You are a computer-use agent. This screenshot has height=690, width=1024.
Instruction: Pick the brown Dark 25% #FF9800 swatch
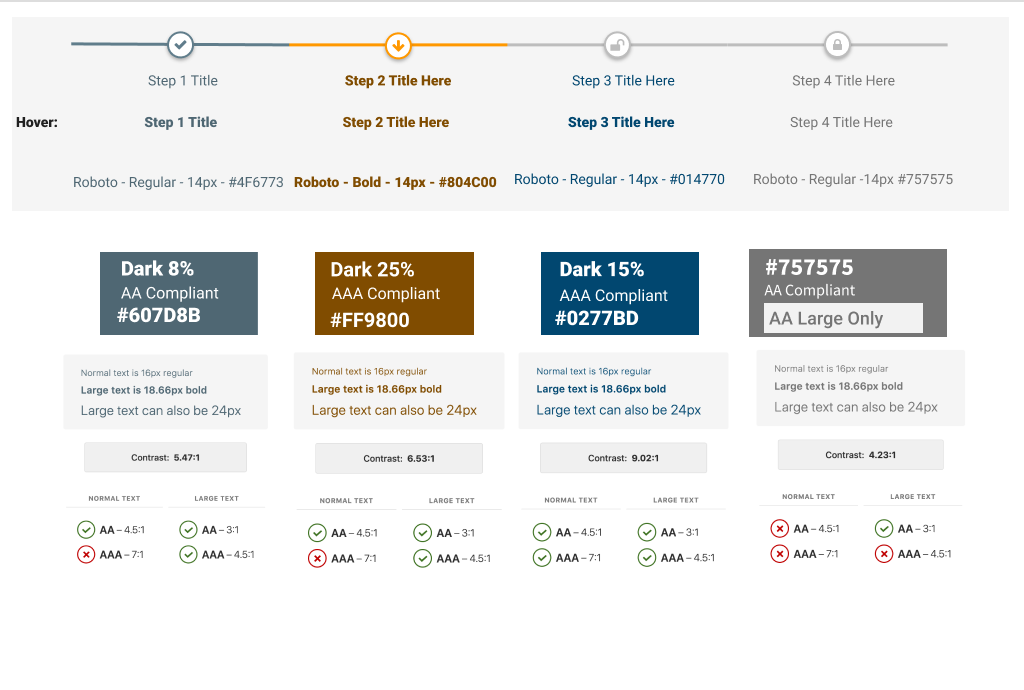pyautogui.click(x=394, y=293)
